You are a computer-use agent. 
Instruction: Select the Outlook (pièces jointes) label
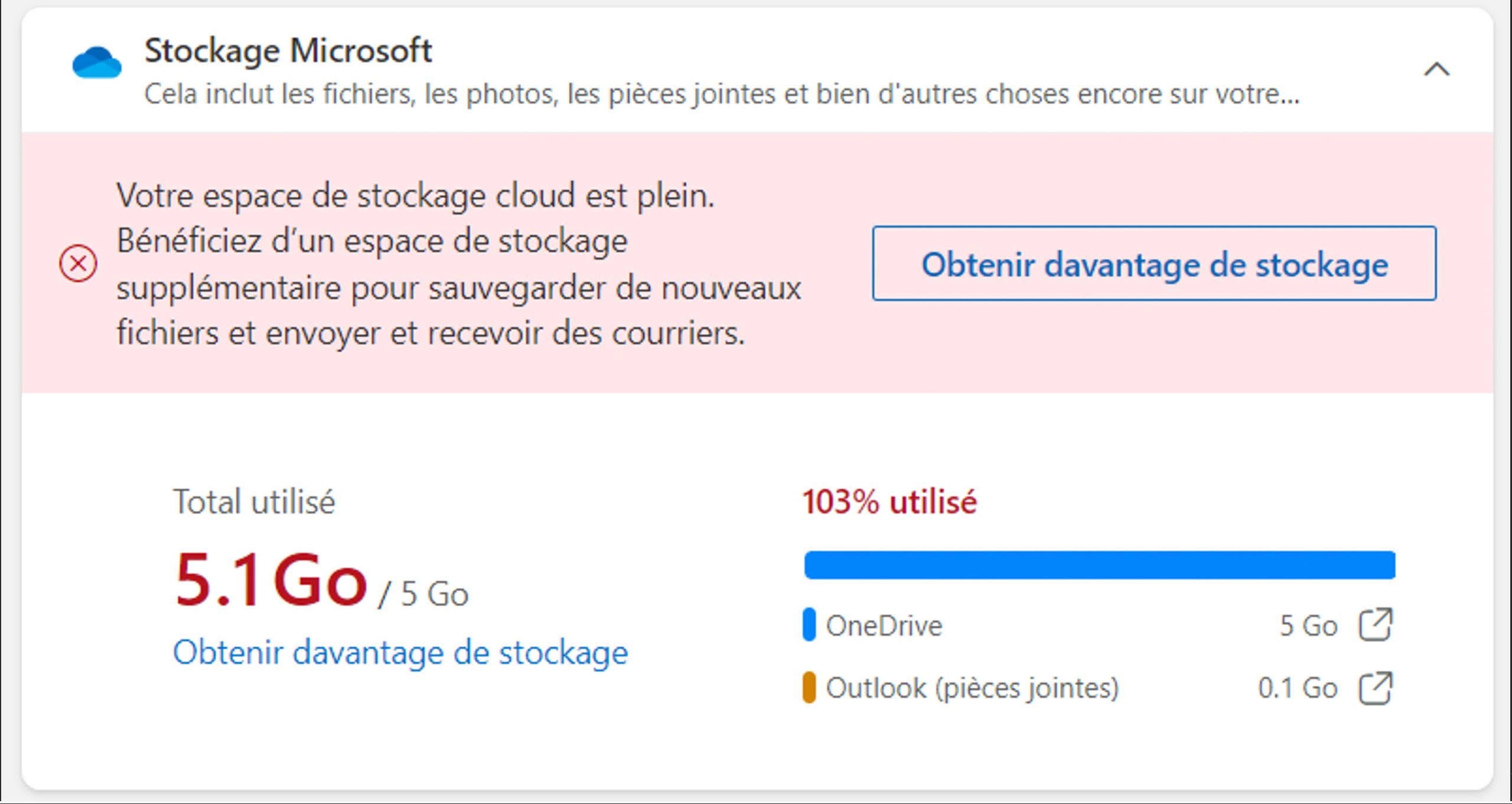(x=972, y=688)
